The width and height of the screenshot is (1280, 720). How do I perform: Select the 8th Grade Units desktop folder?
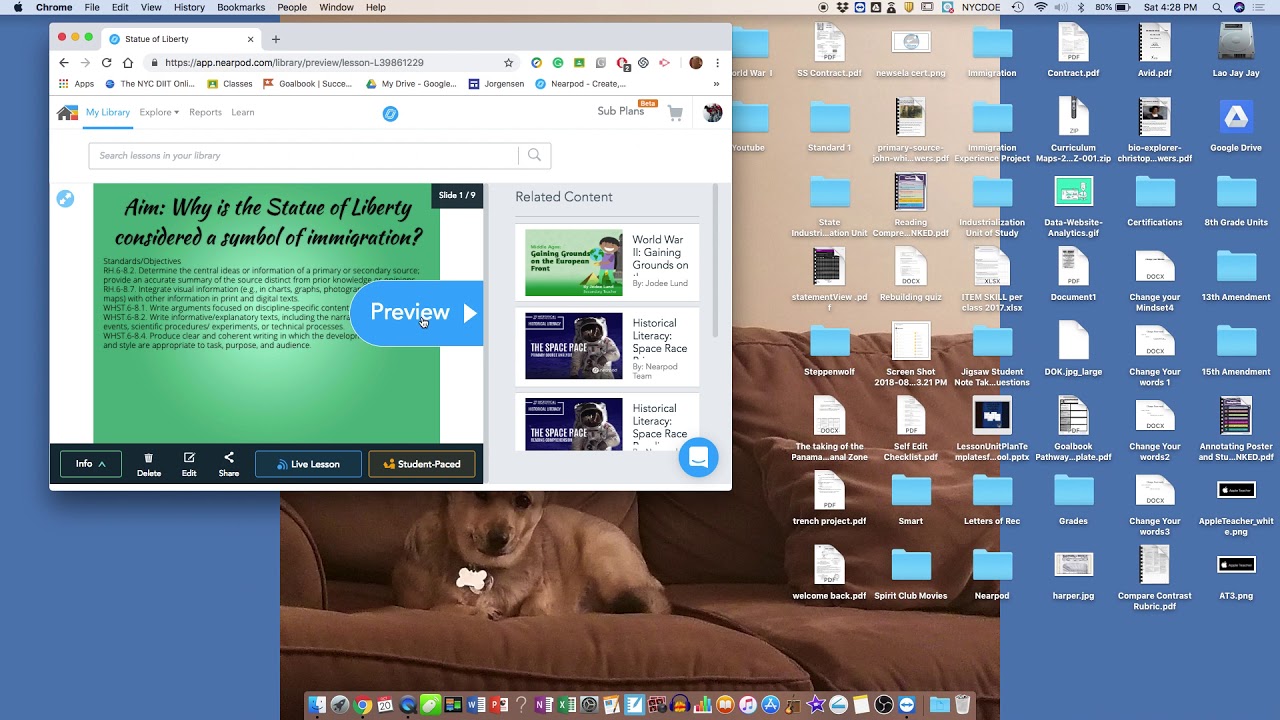click(1236, 201)
